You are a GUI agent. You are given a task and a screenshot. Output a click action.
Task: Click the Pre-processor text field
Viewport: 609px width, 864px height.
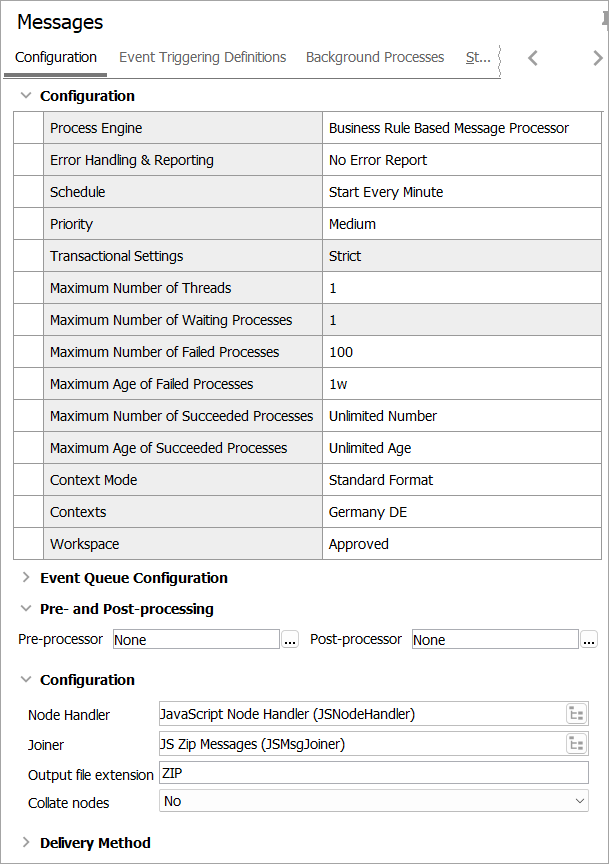pyautogui.click(x=195, y=640)
